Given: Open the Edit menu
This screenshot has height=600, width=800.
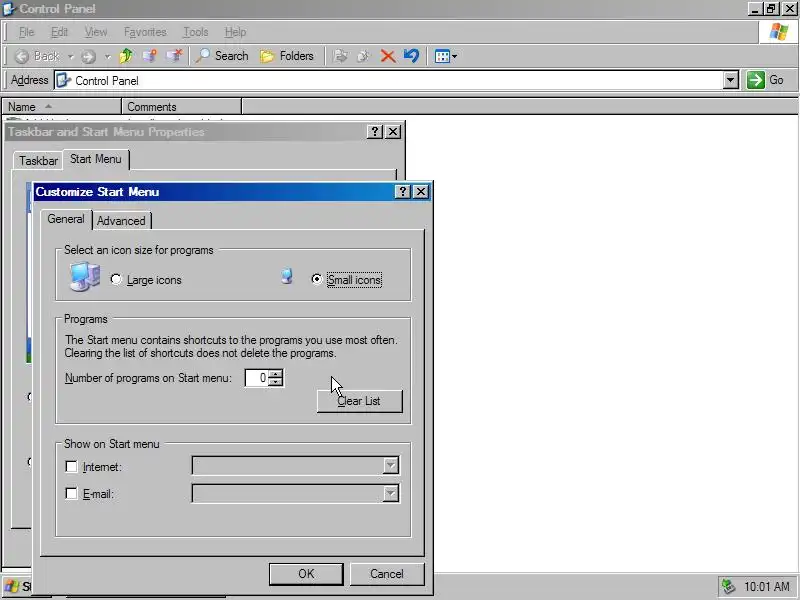Looking at the screenshot, I should [59, 32].
